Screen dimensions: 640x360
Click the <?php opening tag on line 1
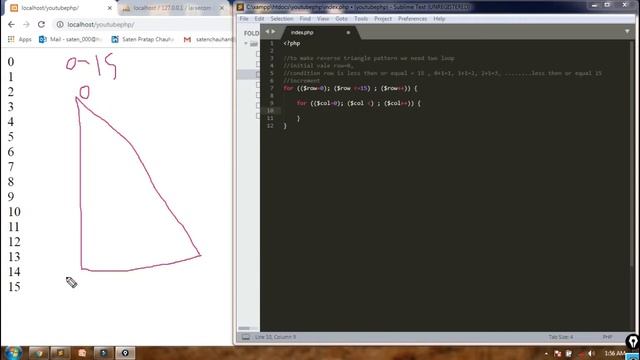pyautogui.click(x=292, y=43)
